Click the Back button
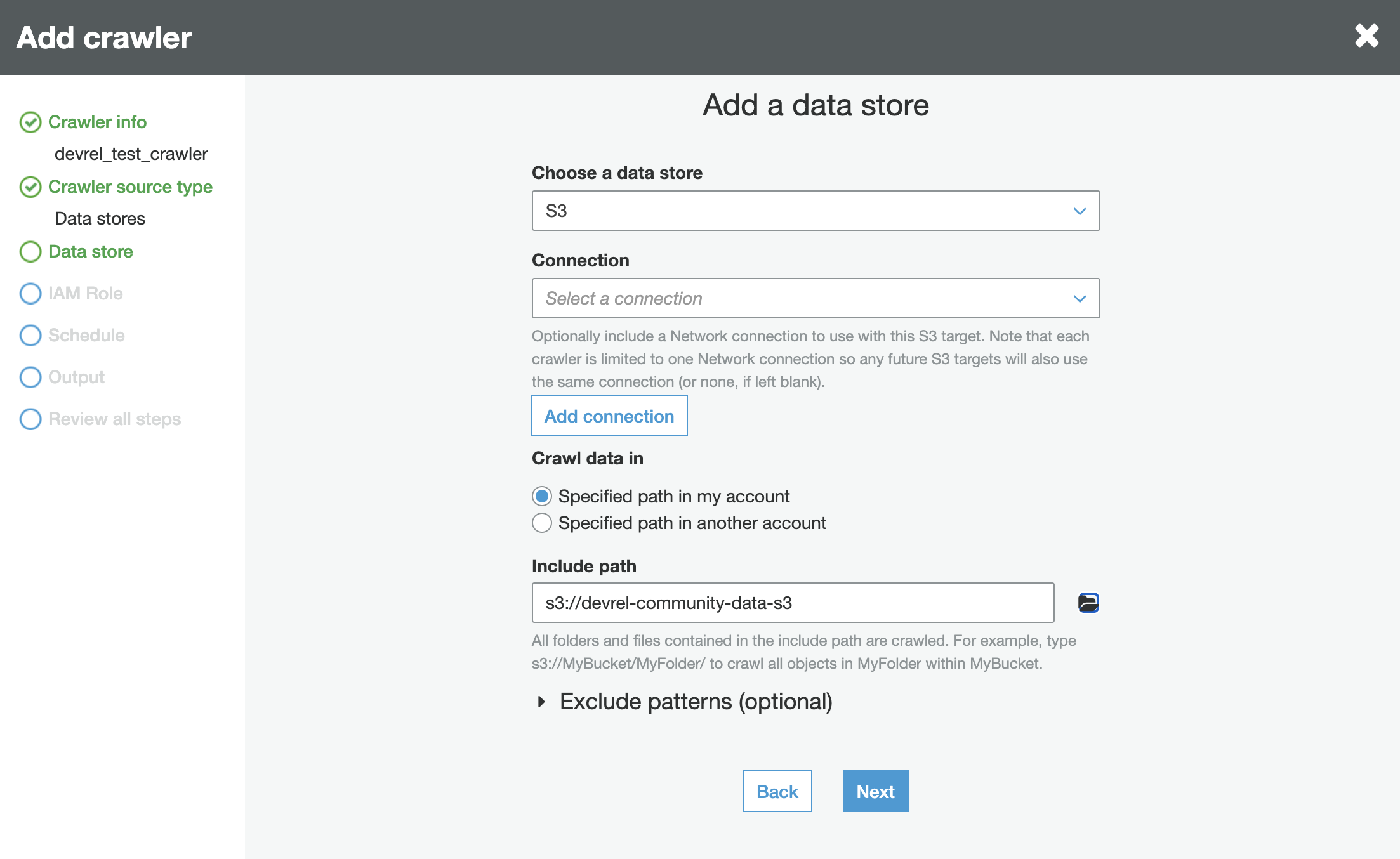The height and width of the screenshot is (859, 1400). [x=777, y=791]
